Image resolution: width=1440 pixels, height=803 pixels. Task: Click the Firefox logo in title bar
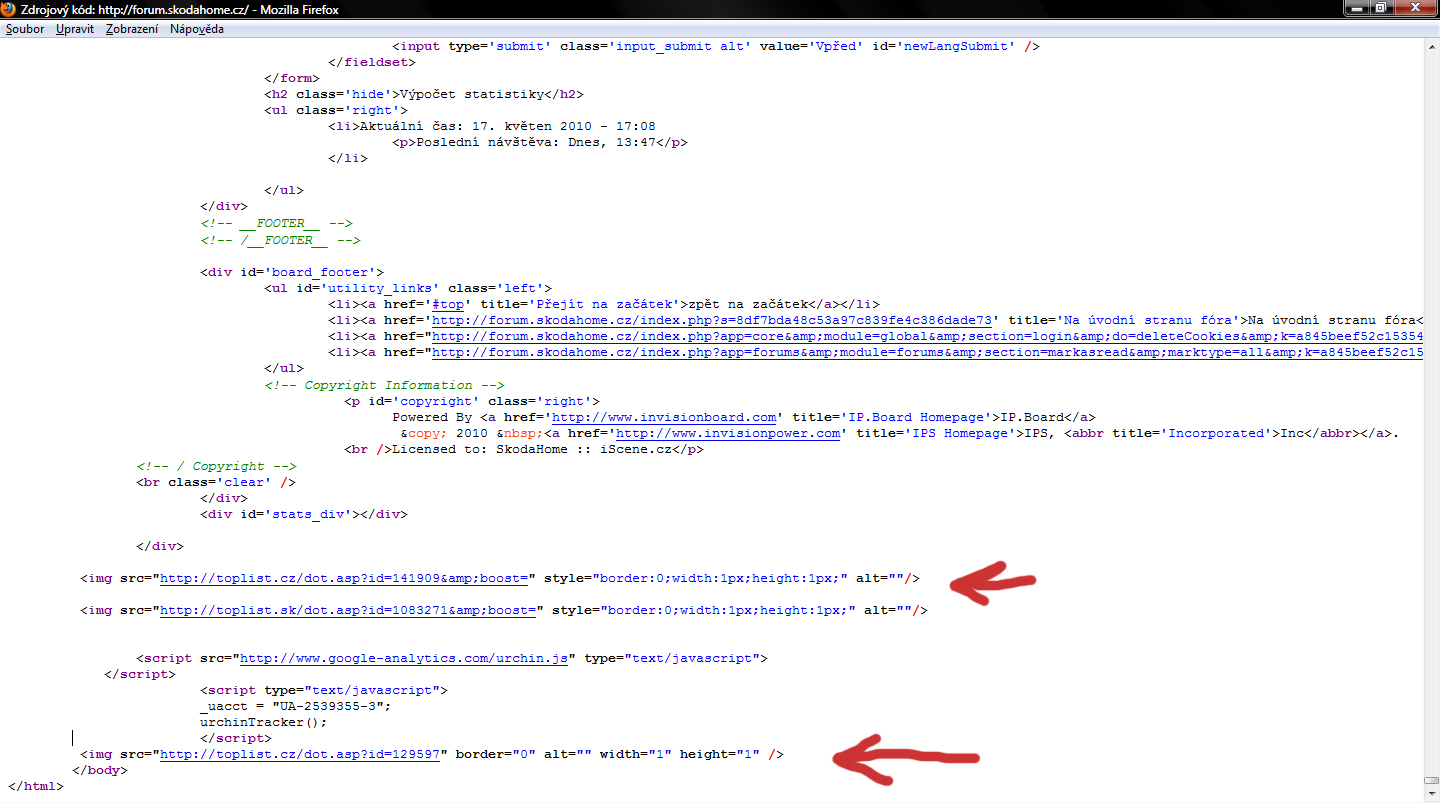(10, 9)
